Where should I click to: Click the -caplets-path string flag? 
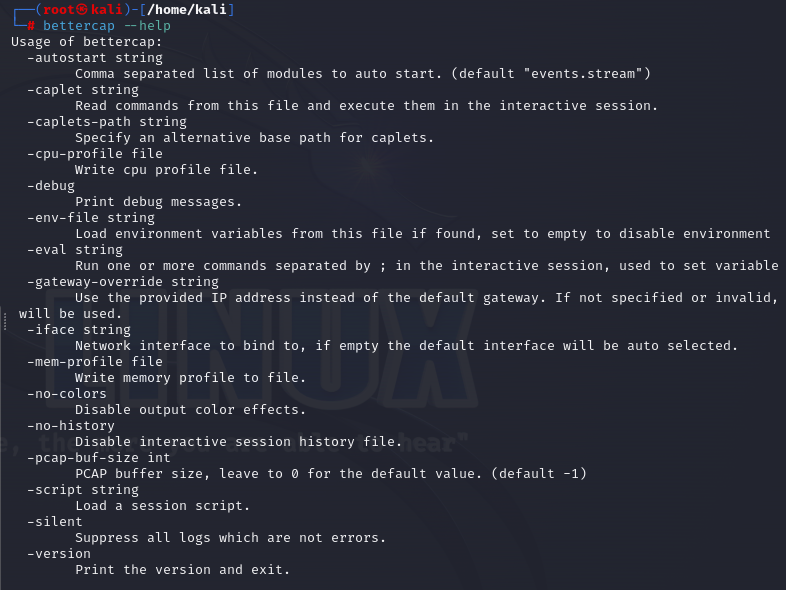point(107,121)
